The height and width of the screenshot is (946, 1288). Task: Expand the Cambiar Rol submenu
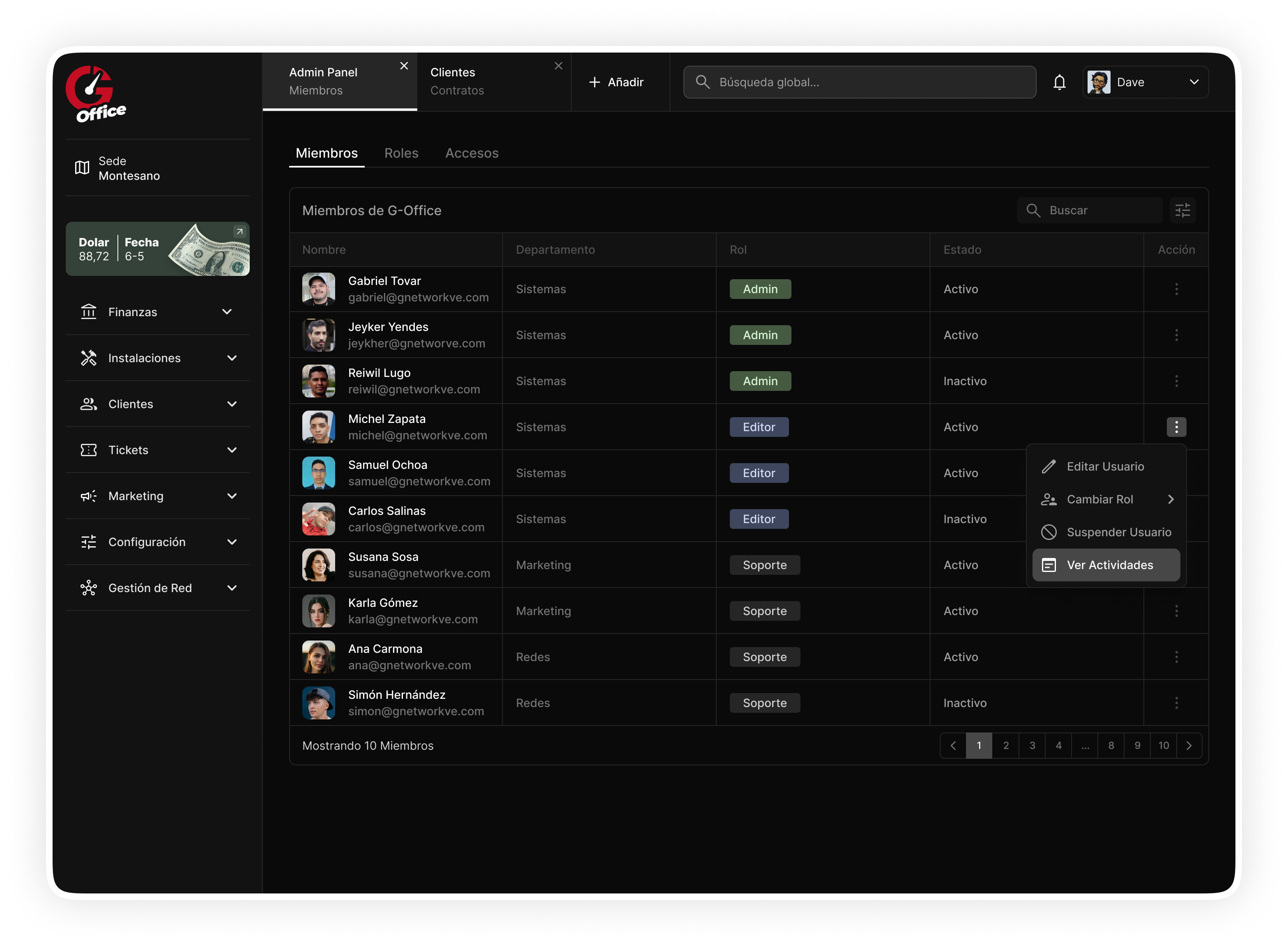pos(1106,499)
